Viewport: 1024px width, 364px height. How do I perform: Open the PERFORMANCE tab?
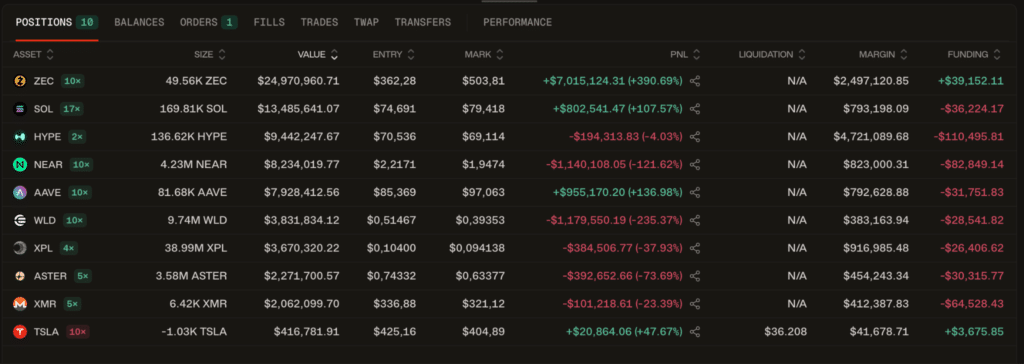(517, 22)
